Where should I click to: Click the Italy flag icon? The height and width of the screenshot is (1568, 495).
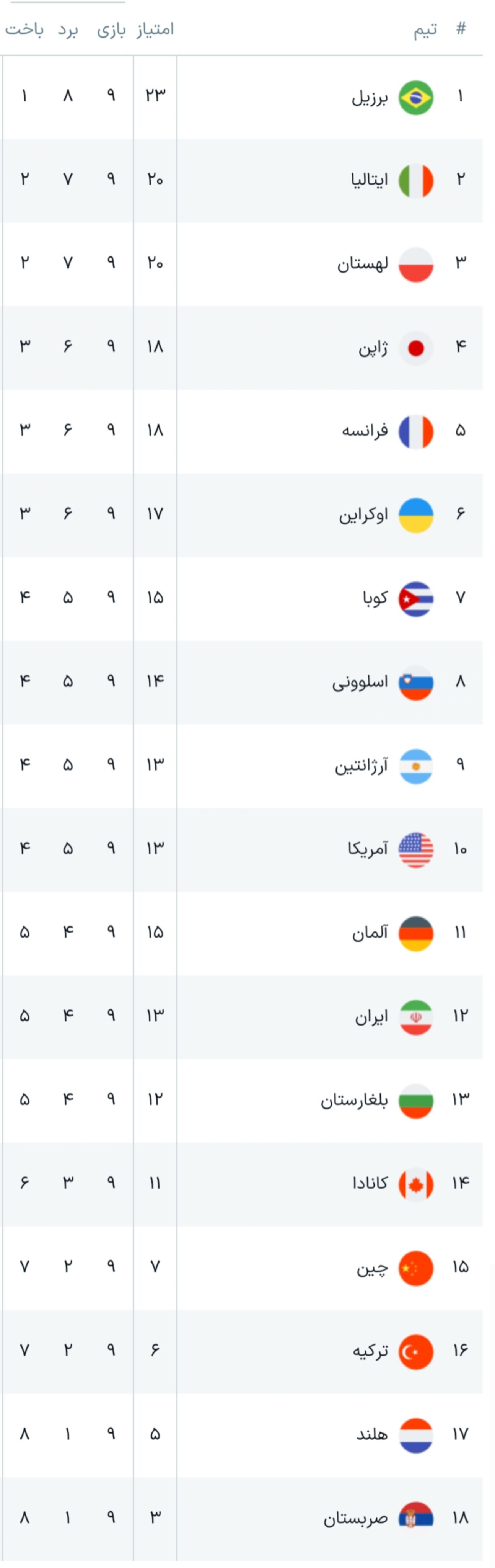click(x=416, y=181)
